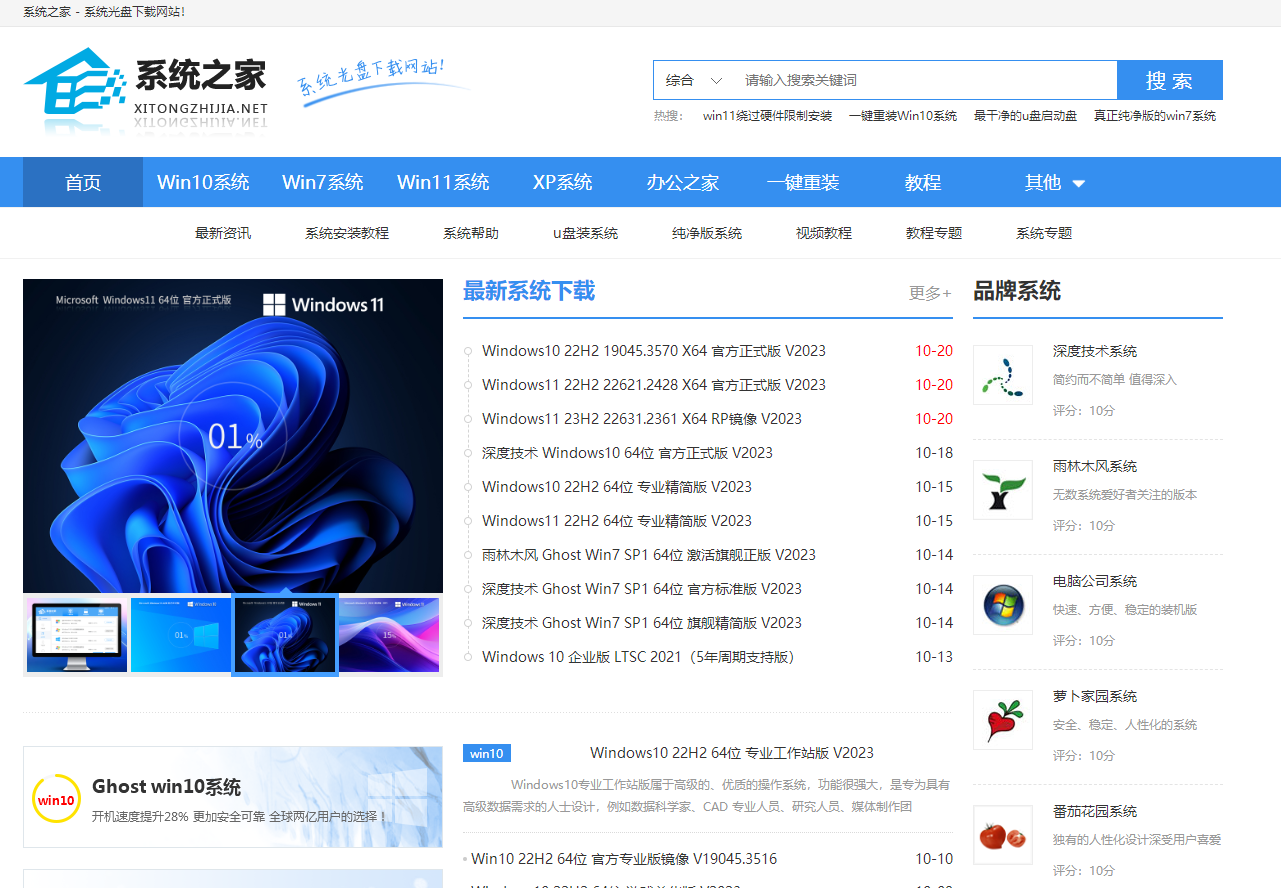Open the carousel by clicking the Windows 11 banner

tap(232, 435)
